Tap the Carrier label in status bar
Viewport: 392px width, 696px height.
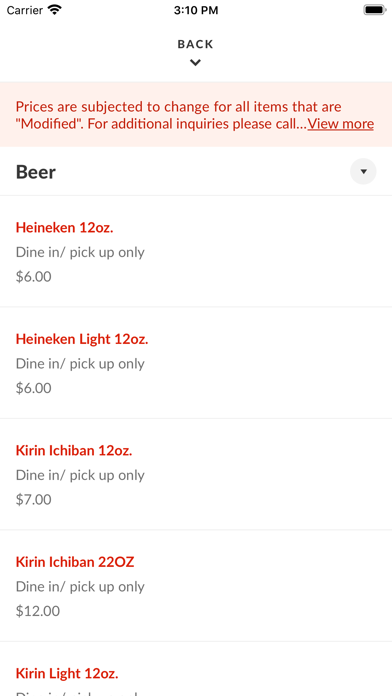25,10
